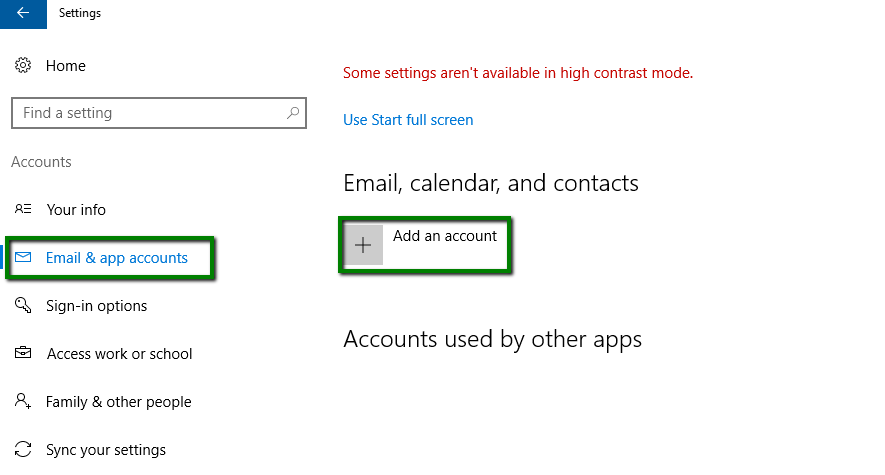Image resolution: width=885 pixels, height=475 pixels.
Task: Click the plus icon to add account
Action: coord(363,245)
